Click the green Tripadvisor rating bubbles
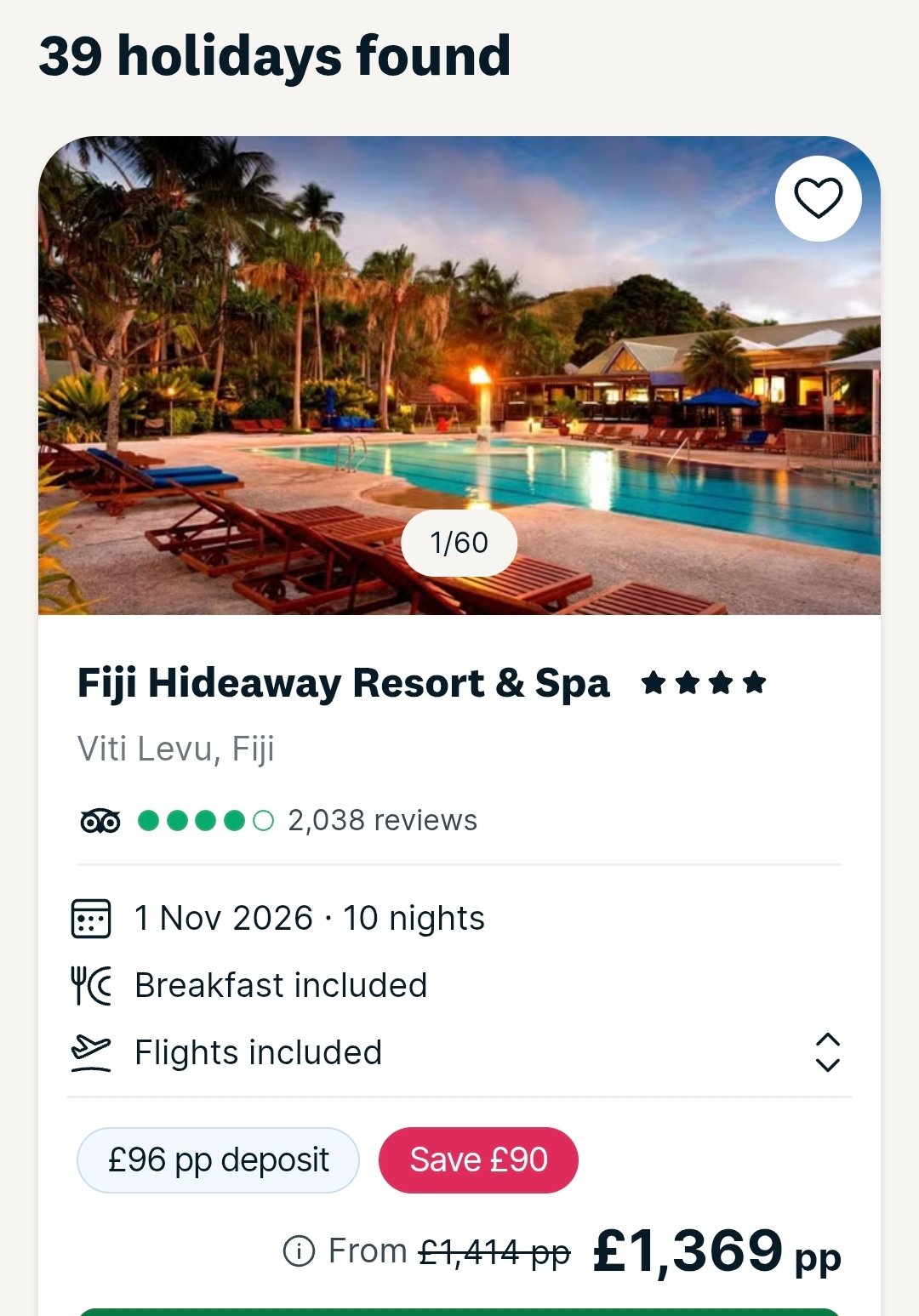This screenshot has height=1316, width=919. 205,821
